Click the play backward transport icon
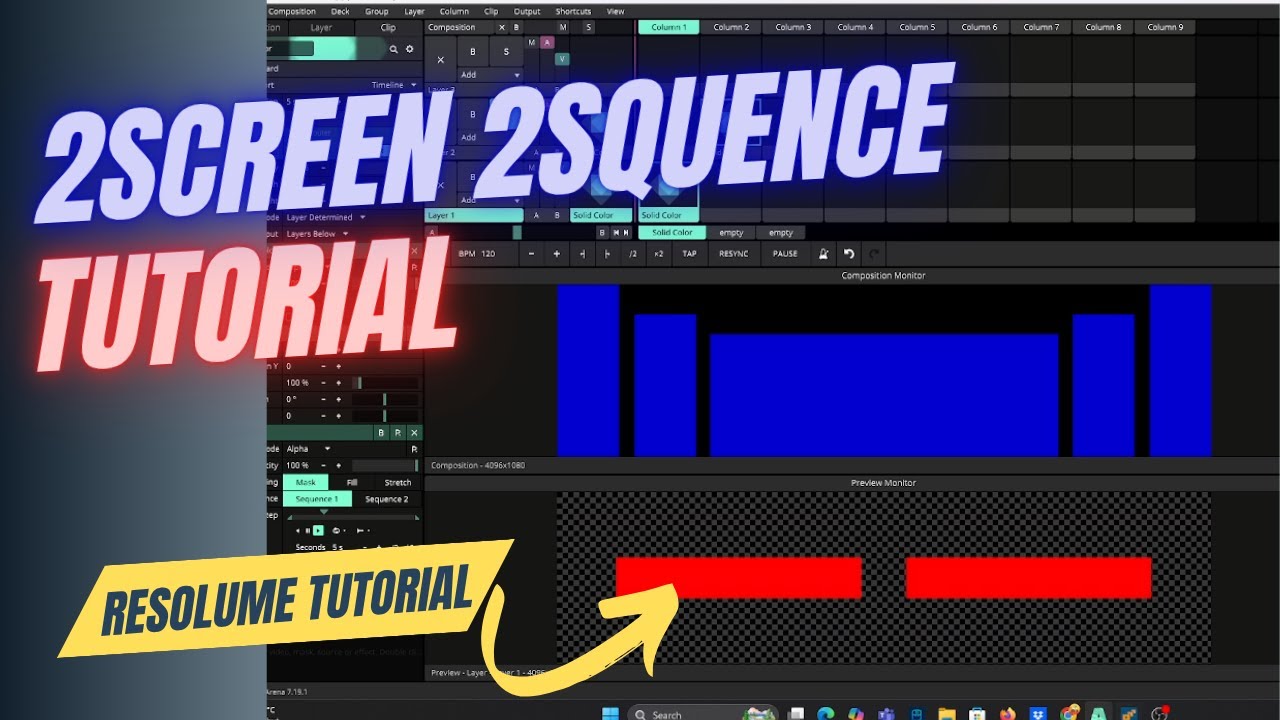1280x720 pixels. pos(298,531)
